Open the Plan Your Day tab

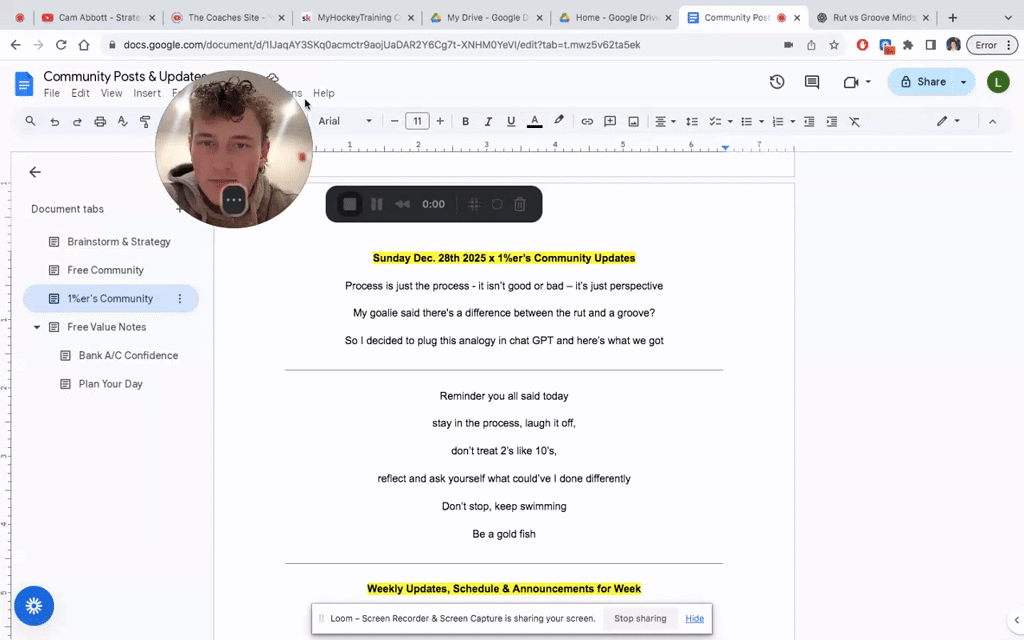point(111,384)
